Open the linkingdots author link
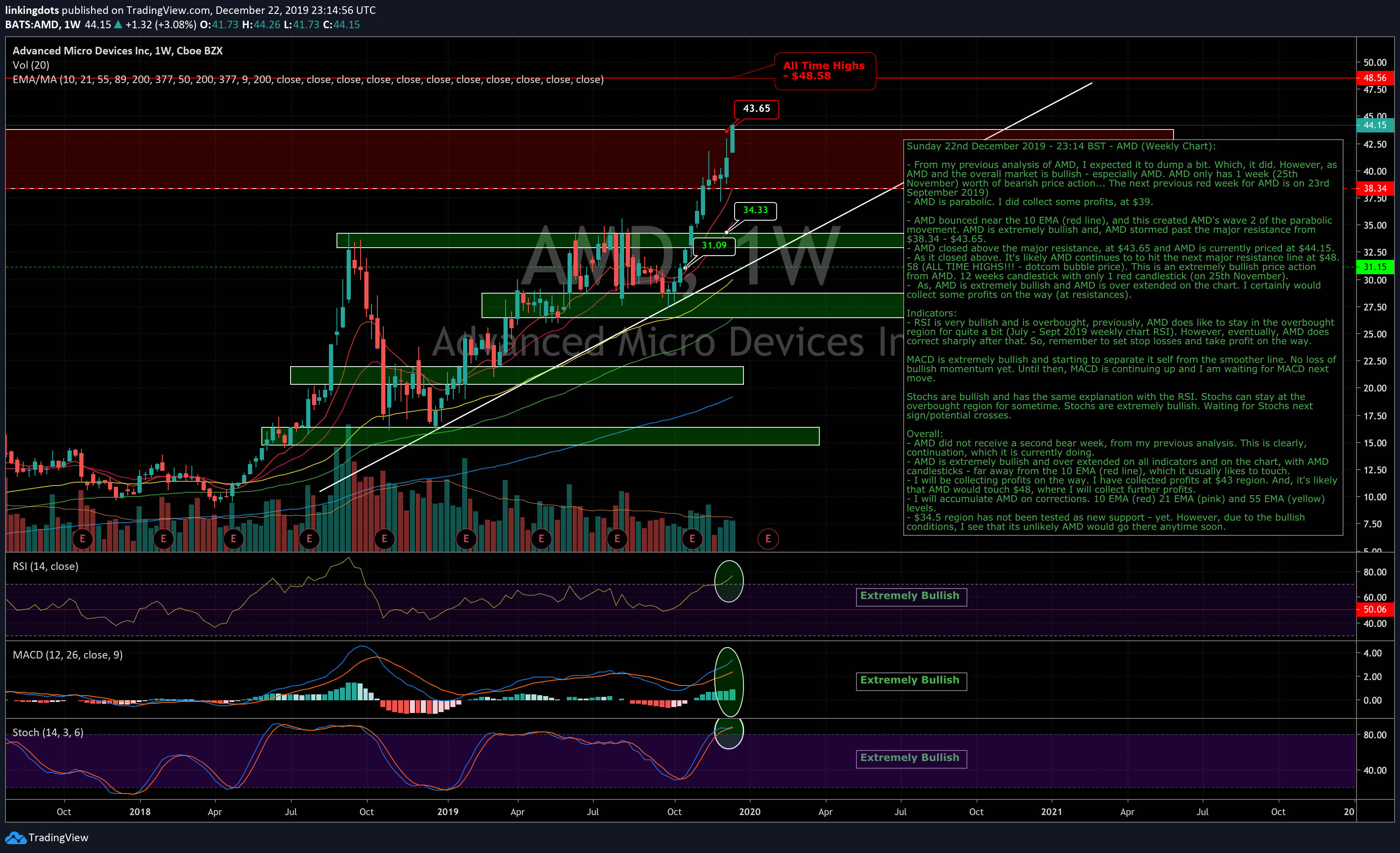This screenshot has height=853, width=1400. pyautogui.click(x=32, y=10)
